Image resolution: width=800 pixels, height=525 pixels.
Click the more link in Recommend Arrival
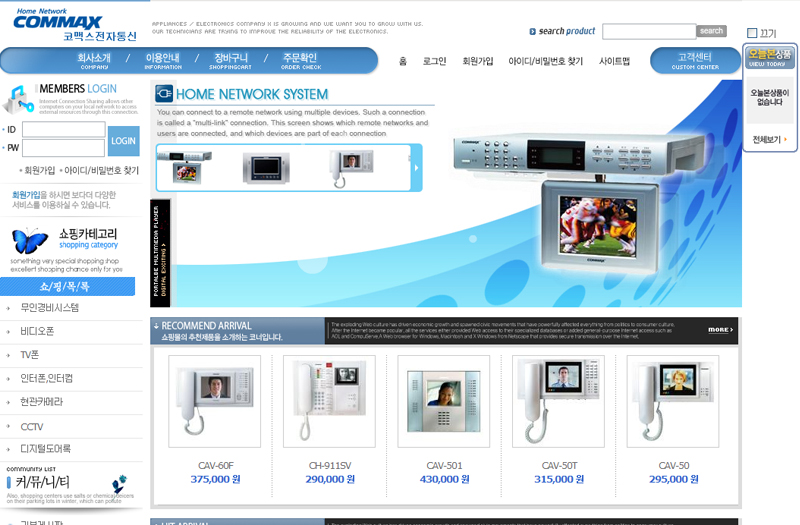tap(720, 330)
